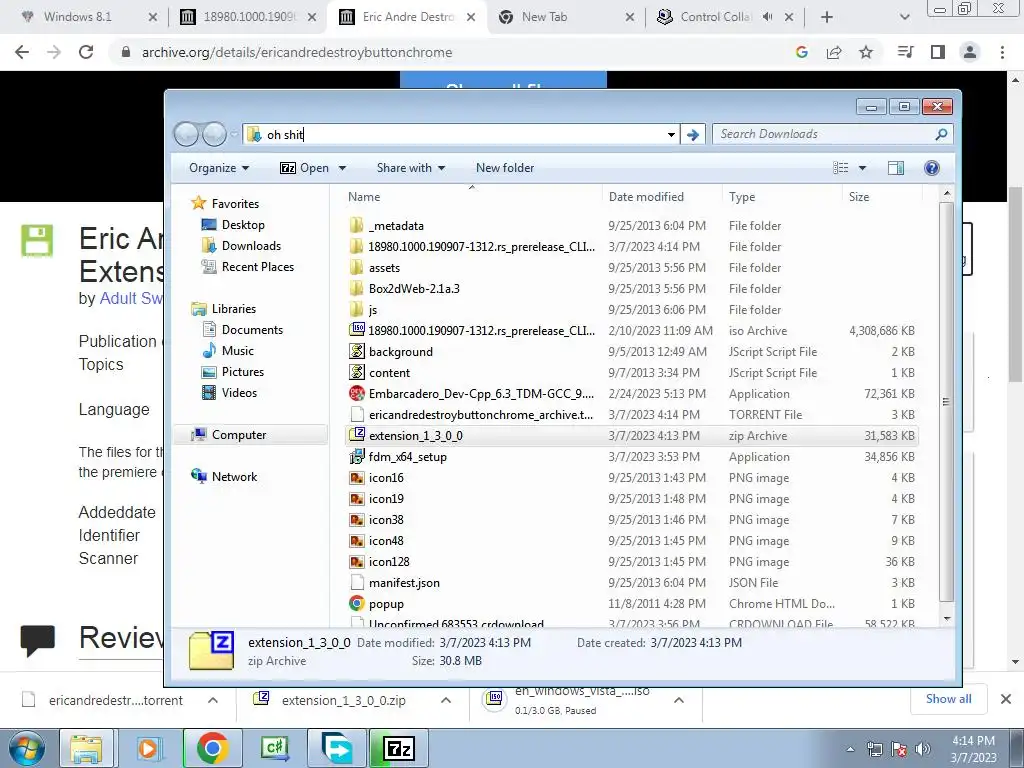The height and width of the screenshot is (768, 1024).
Task: Open the Organize dropdown menu
Action: click(x=219, y=168)
